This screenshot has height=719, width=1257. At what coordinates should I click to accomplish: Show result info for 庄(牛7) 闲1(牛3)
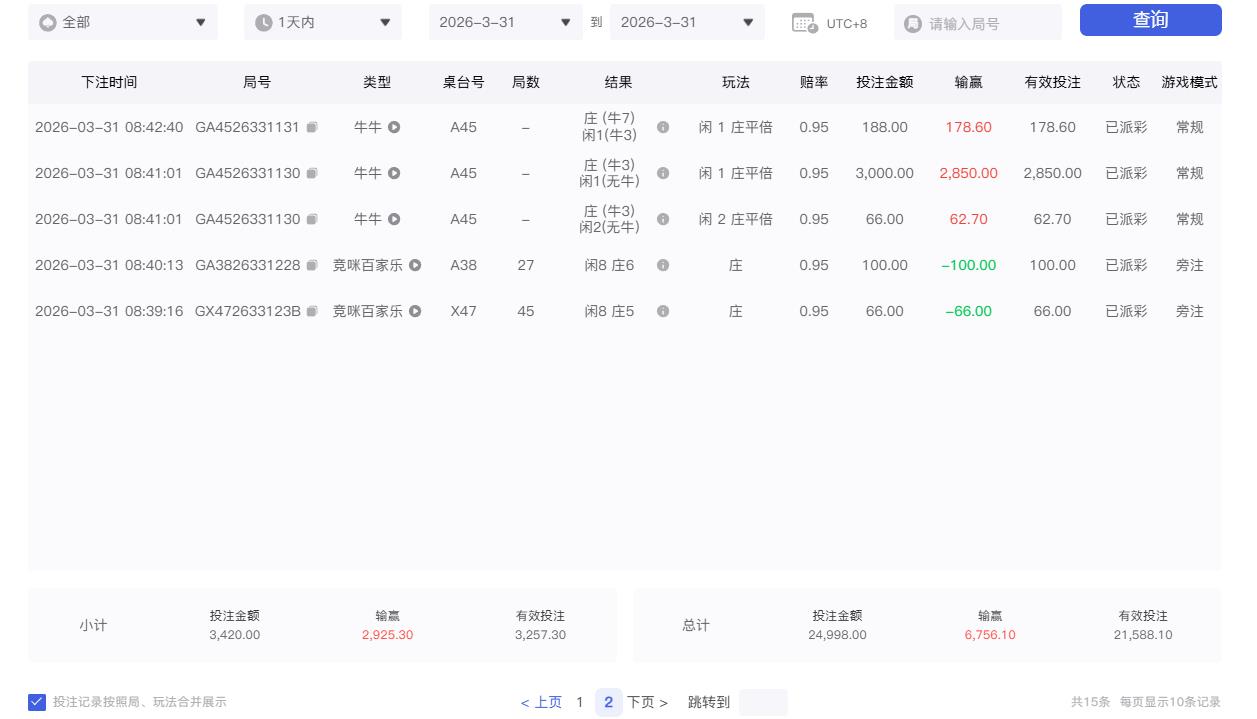click(x=663, y=127)
